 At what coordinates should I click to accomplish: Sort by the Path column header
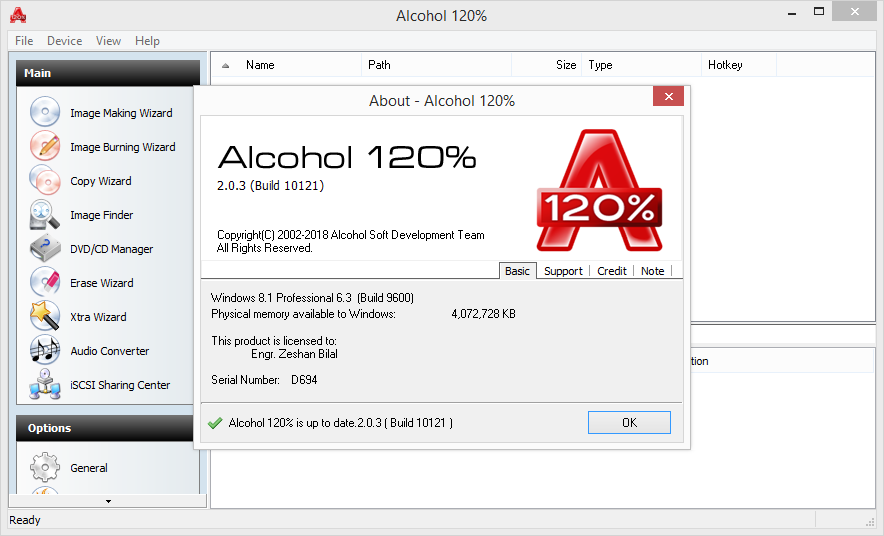click(436, 65)
